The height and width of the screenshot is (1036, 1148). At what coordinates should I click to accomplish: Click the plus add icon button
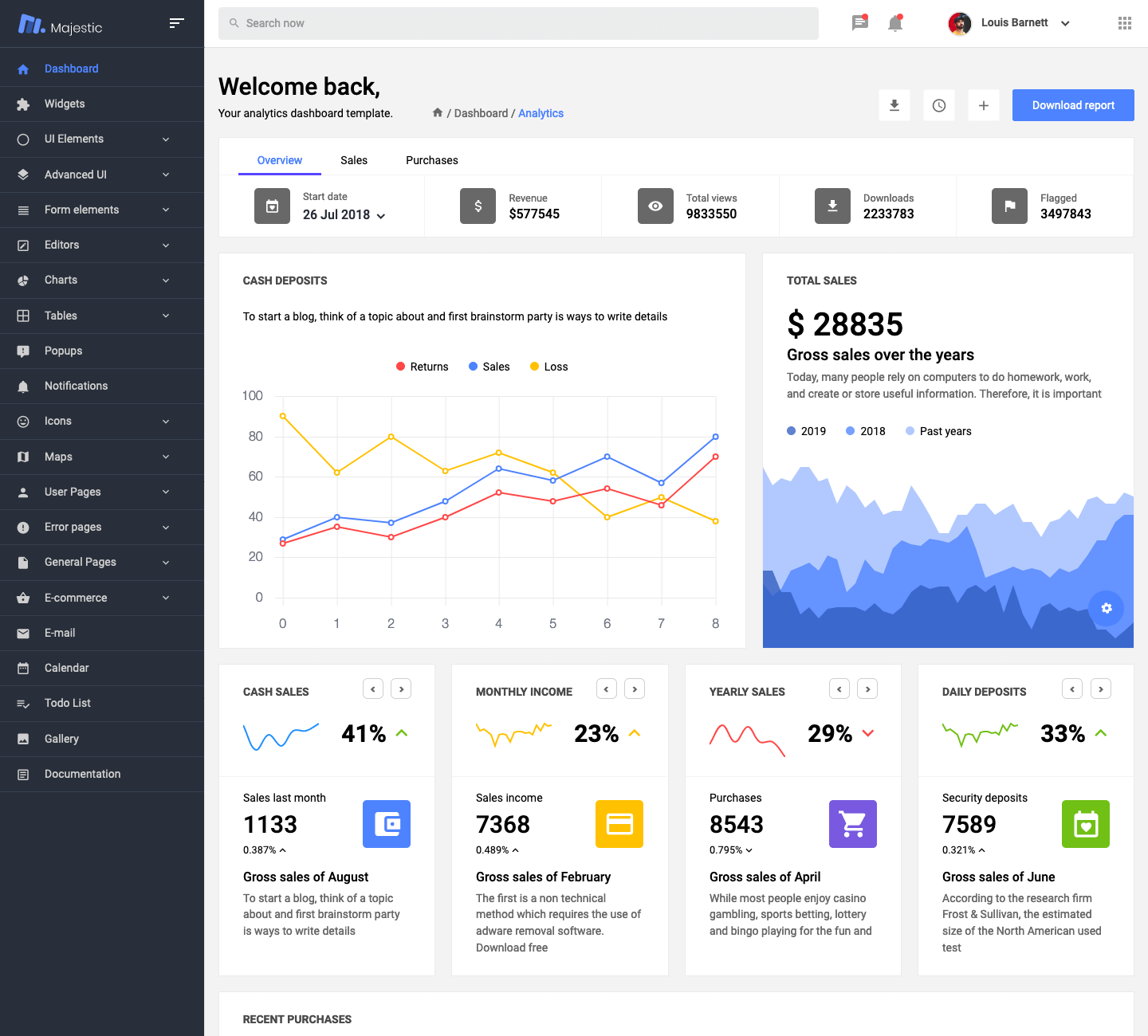coord(984,105)
